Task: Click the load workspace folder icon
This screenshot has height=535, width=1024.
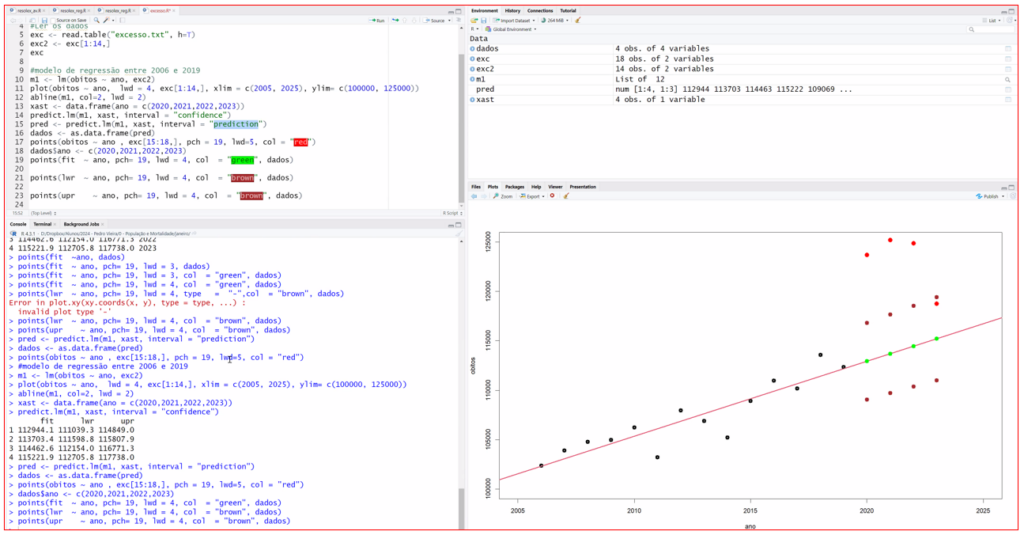Action: pos(474,20)
